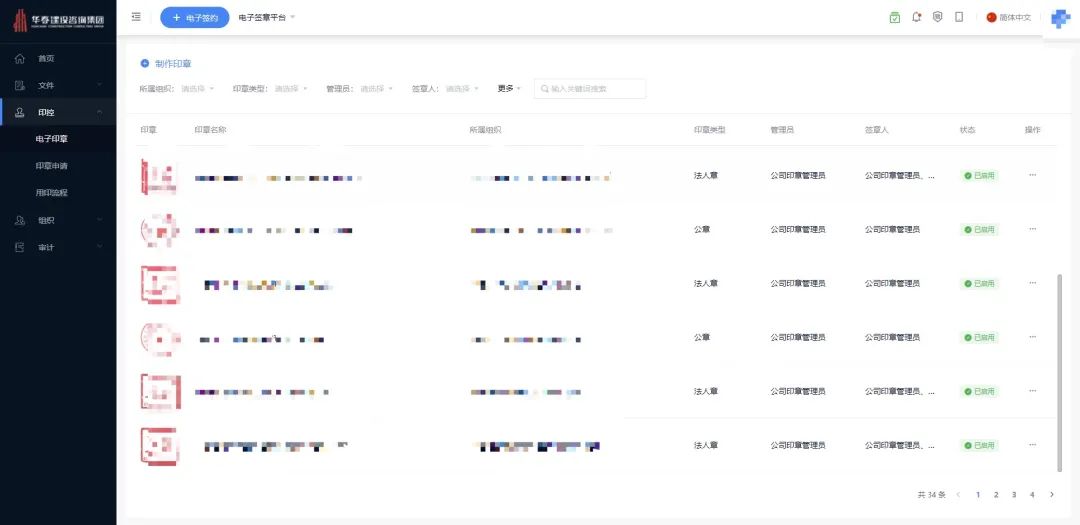Collapse the sidebar using the menu fold icon
Image resolution: width=1080 pixels, height=525 pixels.
pyautogui.click(x=136, y=17)
